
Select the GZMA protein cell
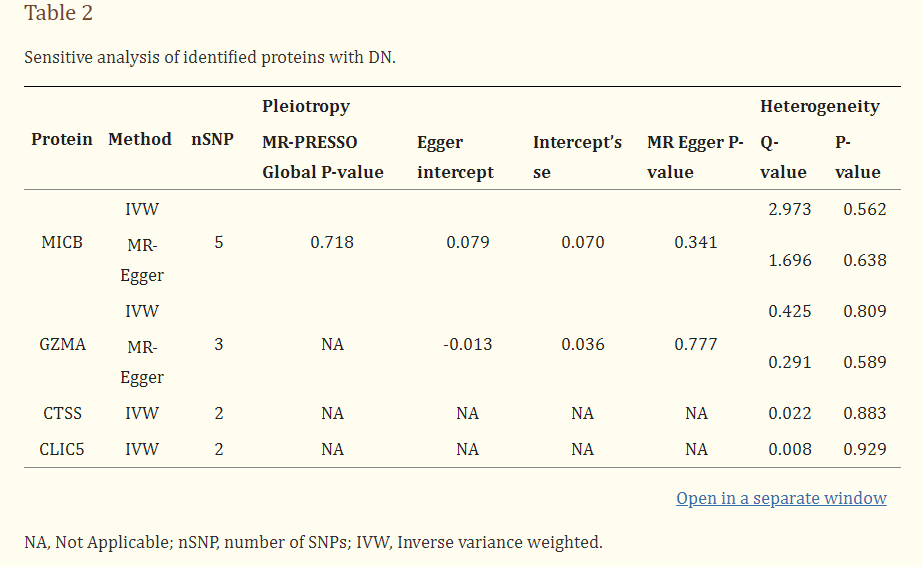[x=62, y=345]
